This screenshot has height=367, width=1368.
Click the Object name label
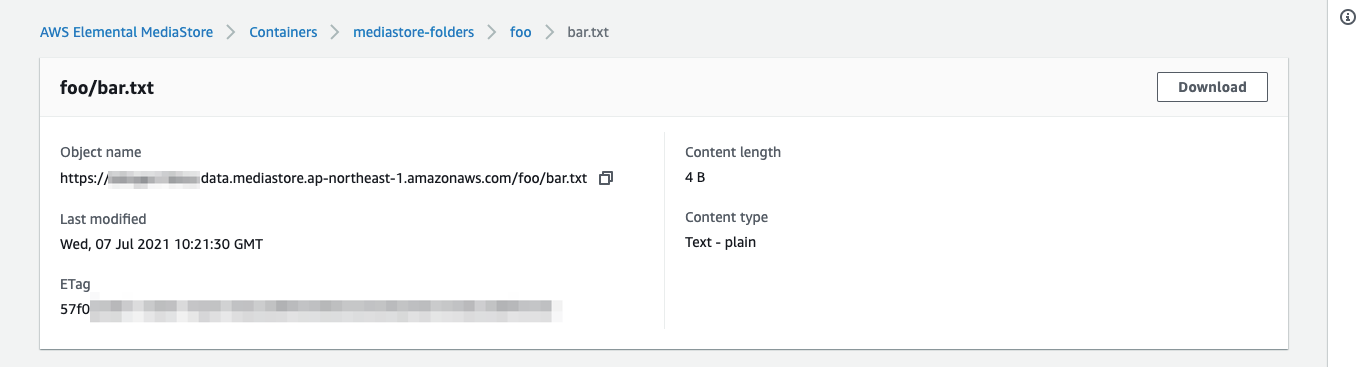coord(101,153)
